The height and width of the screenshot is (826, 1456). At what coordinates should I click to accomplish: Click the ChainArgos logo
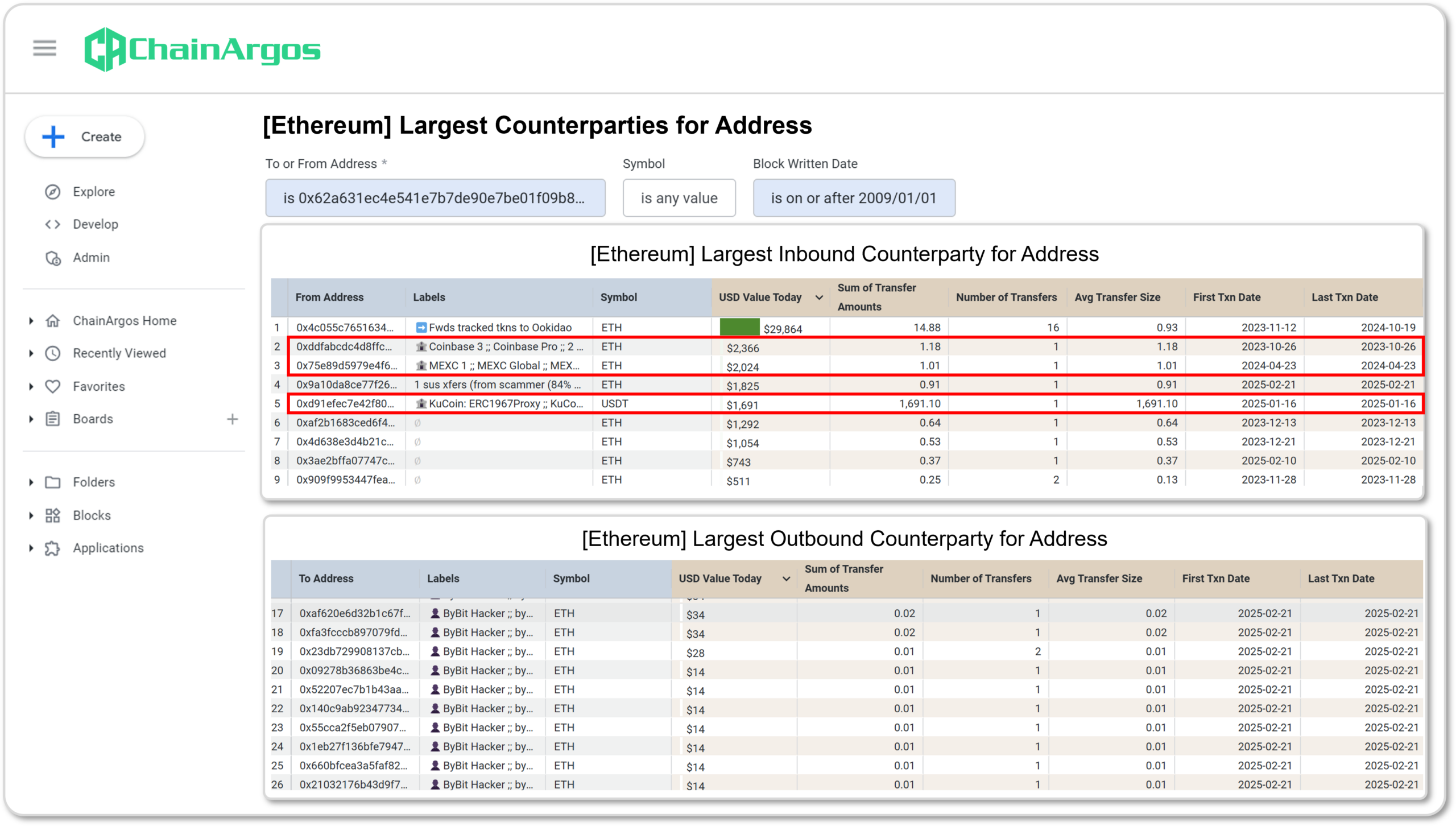pos(202,49)
